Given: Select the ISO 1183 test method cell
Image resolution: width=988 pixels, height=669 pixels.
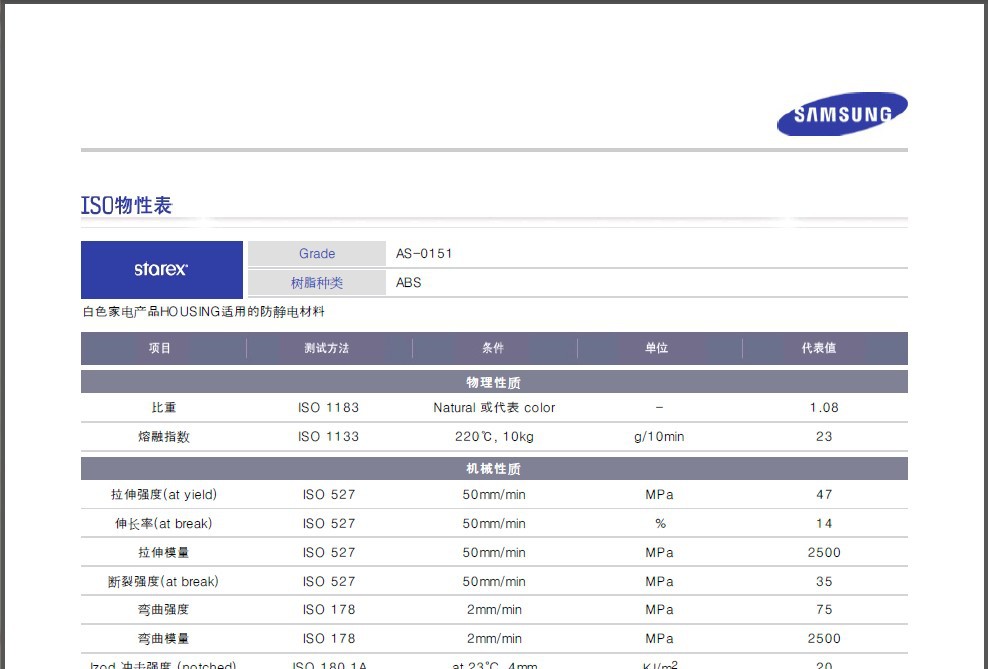Looking at the screenshot, I should click(328, 408).
